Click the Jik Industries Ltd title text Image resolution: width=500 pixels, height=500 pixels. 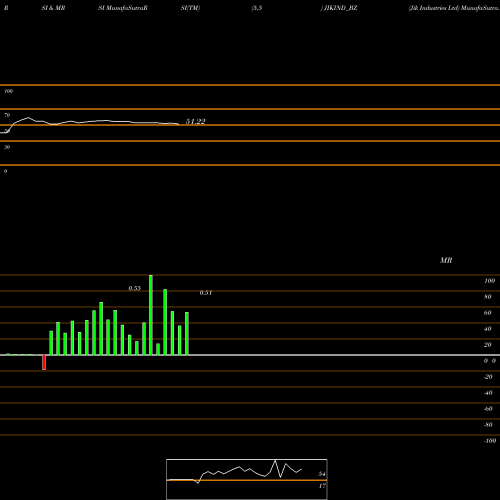[434, 8]
